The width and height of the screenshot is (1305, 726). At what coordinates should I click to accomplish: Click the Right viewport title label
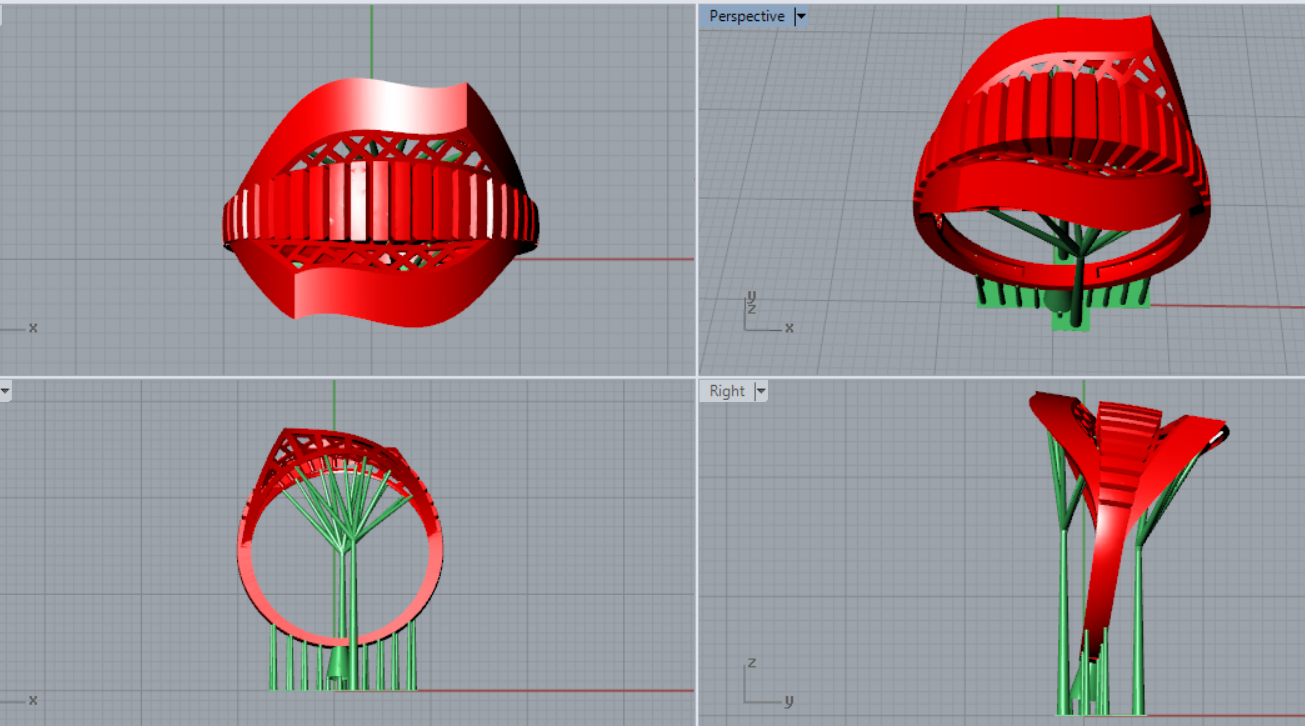[x=726, y=391]
